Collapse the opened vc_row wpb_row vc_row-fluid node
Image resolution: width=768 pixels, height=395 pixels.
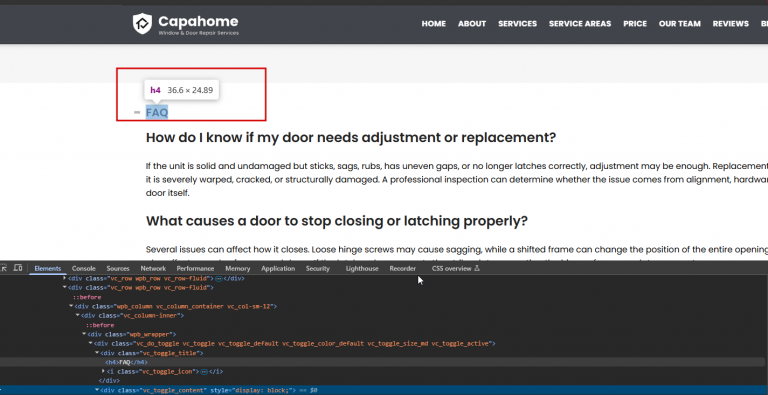tap(65, 288)
